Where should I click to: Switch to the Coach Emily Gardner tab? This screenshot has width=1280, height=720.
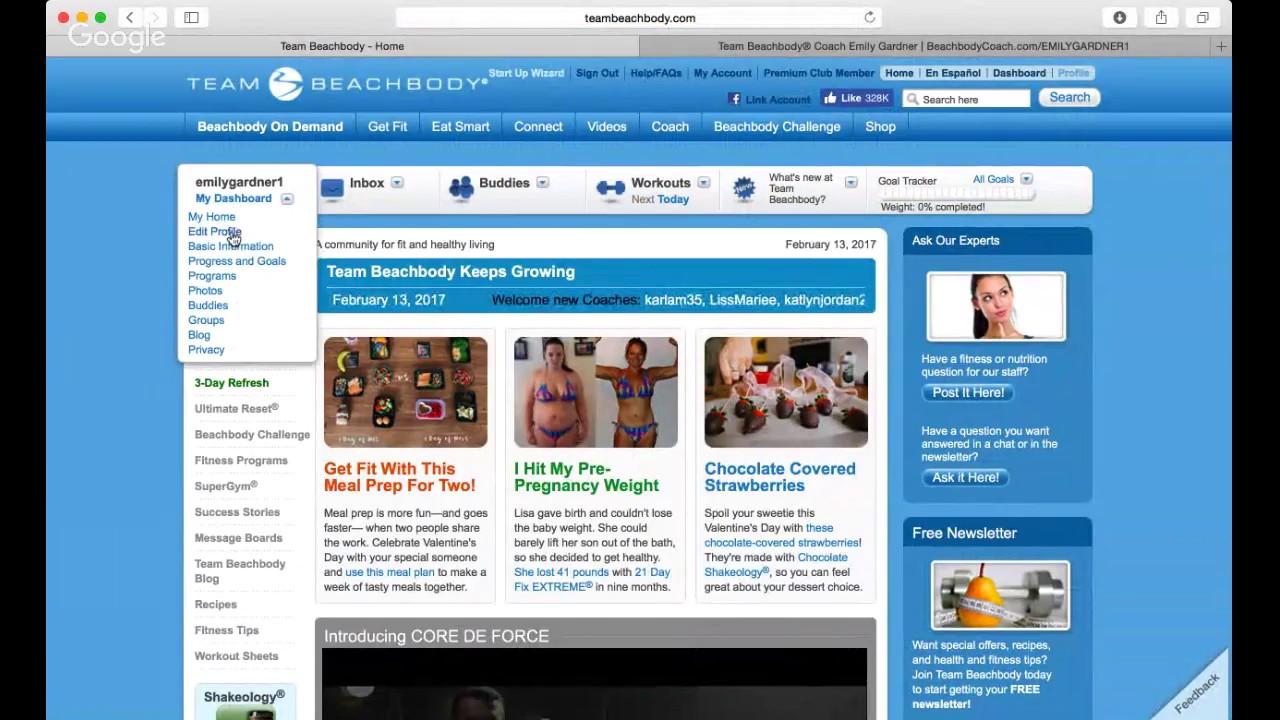click(x=923, y=46)
